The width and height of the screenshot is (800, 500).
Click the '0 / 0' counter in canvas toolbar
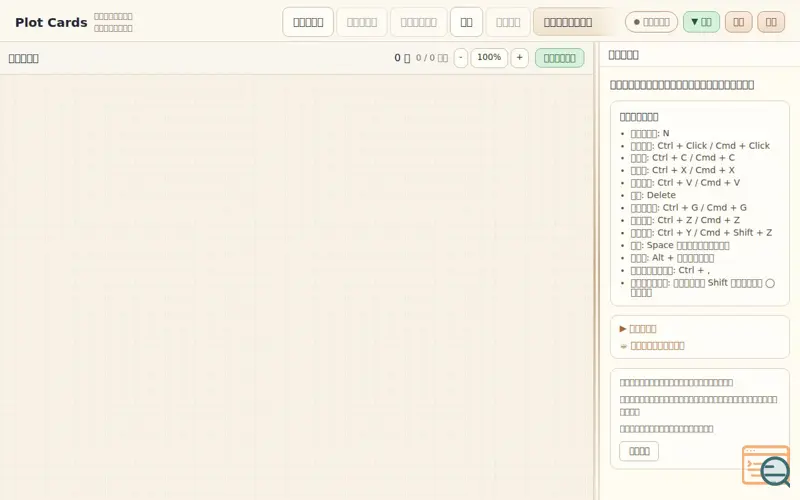[x=432, y=58]
